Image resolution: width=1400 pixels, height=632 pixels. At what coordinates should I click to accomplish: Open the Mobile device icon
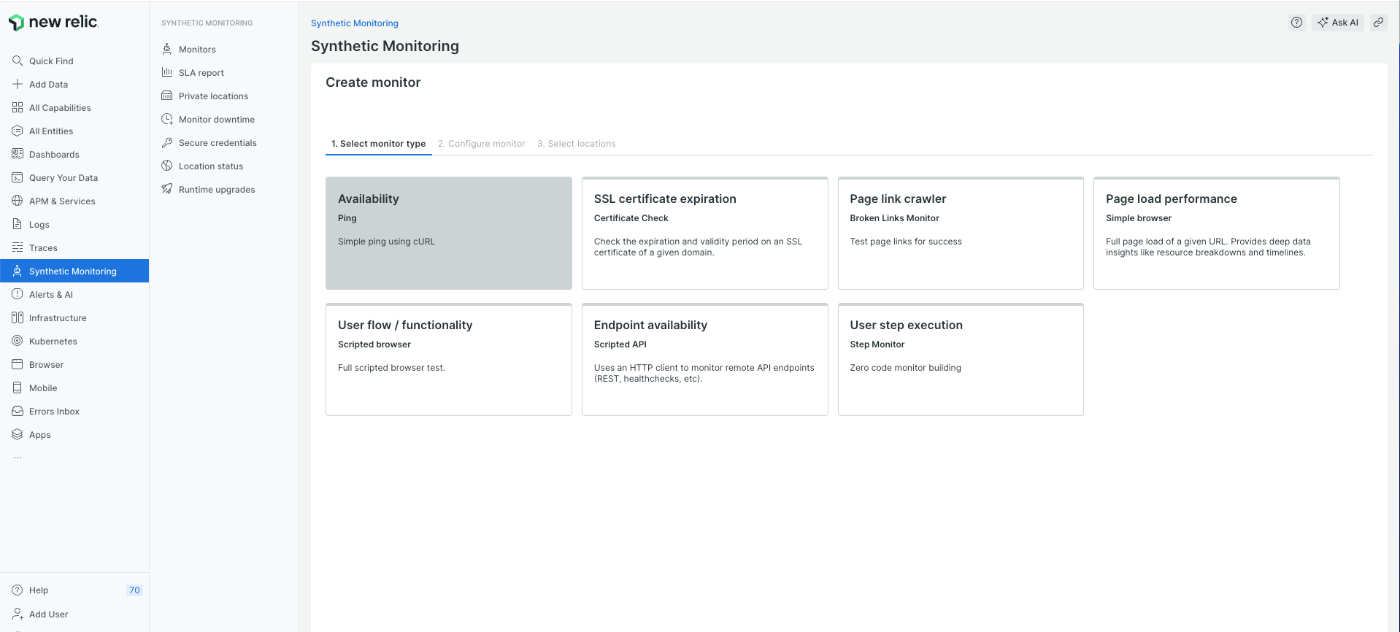[x=17, y=387]
